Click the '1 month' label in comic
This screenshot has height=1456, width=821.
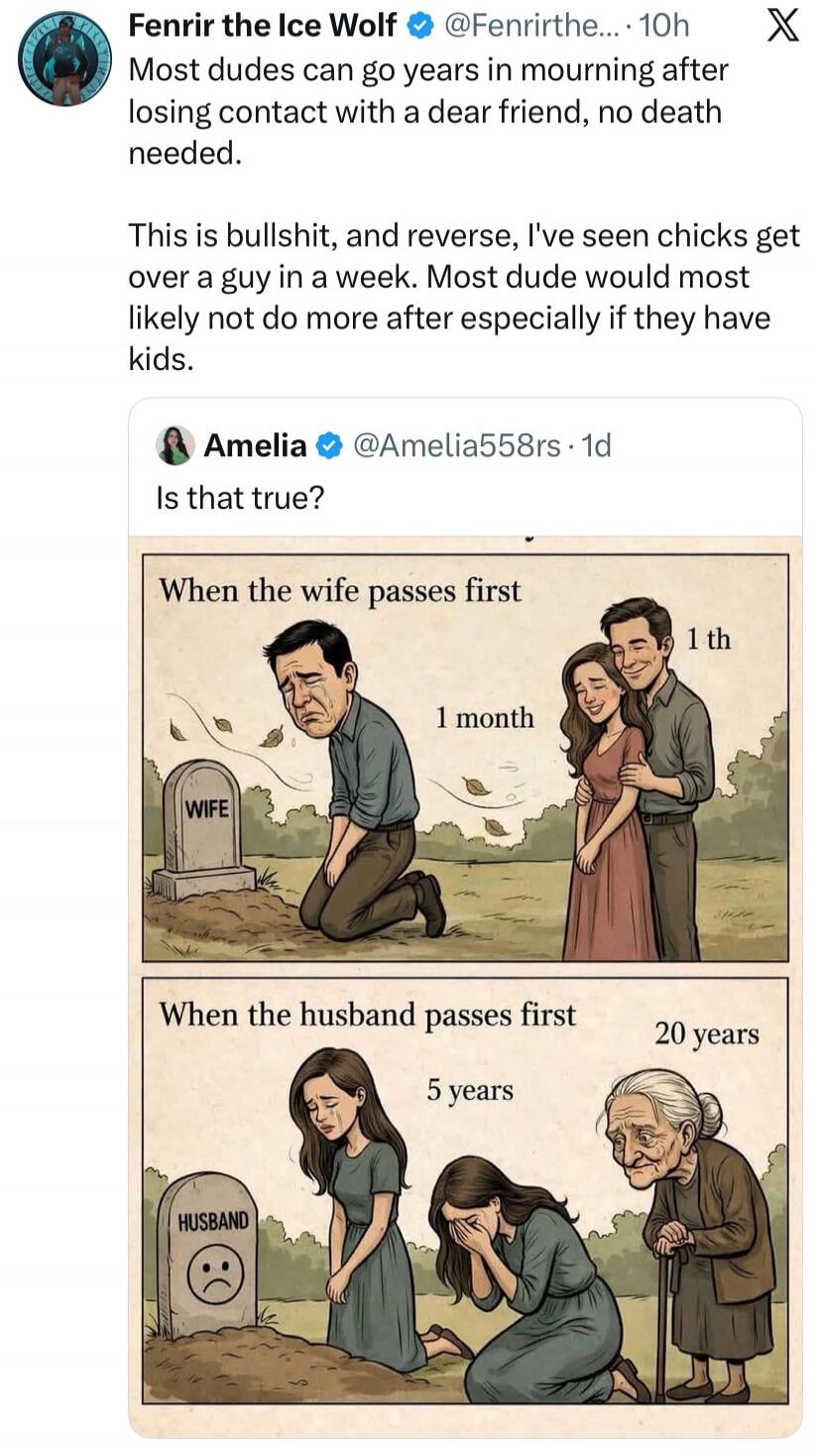(484, 717)
